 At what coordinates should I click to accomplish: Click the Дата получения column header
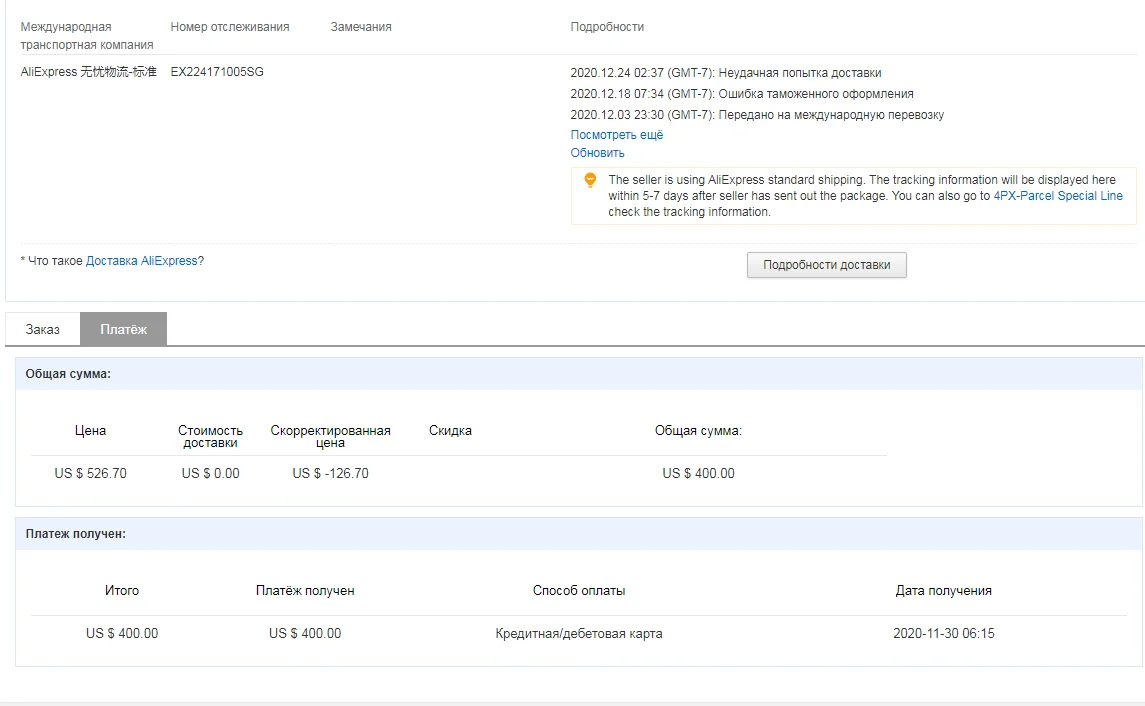point(943,591)
